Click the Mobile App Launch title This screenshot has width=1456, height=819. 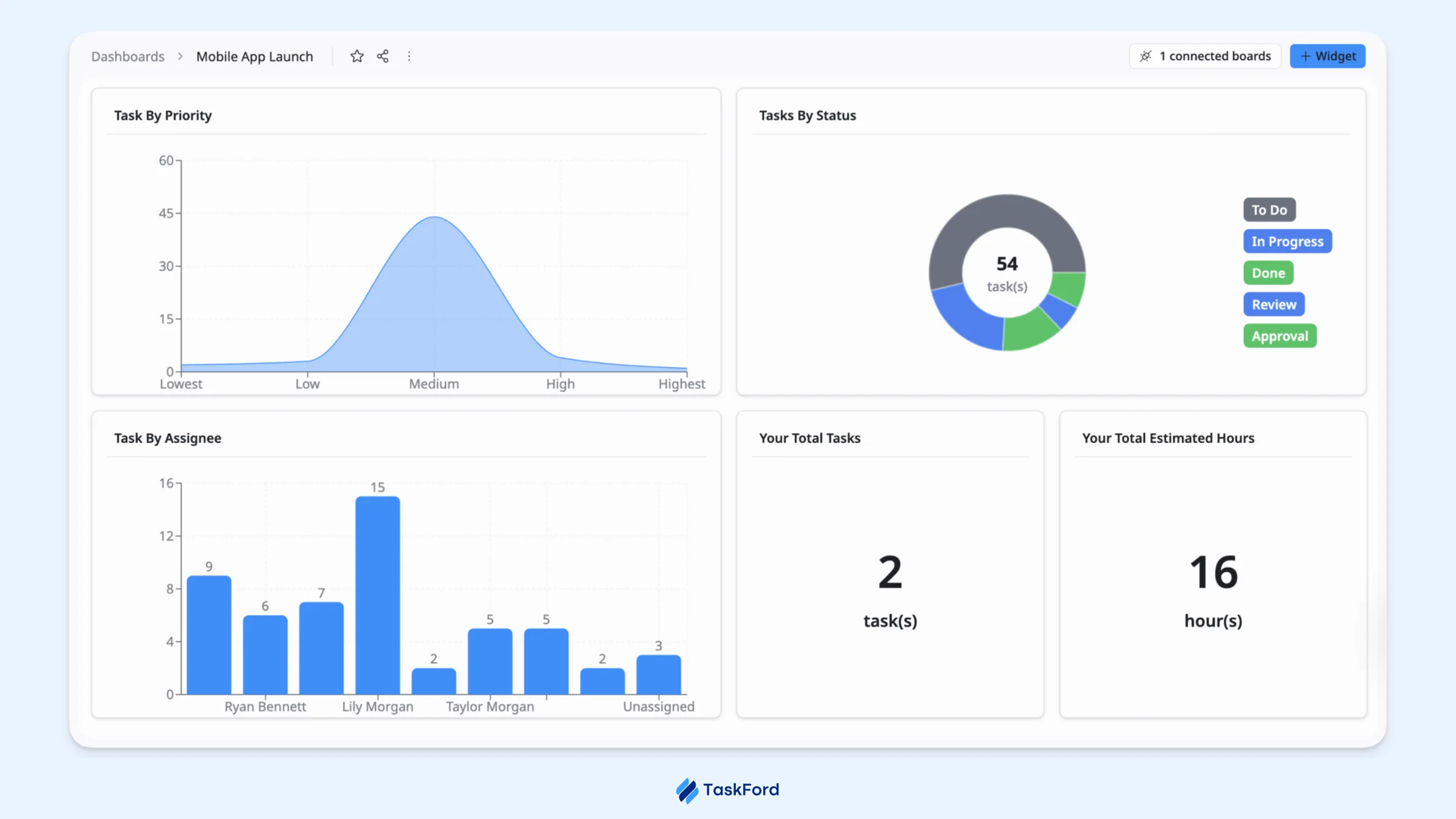(x=255, y=56)
